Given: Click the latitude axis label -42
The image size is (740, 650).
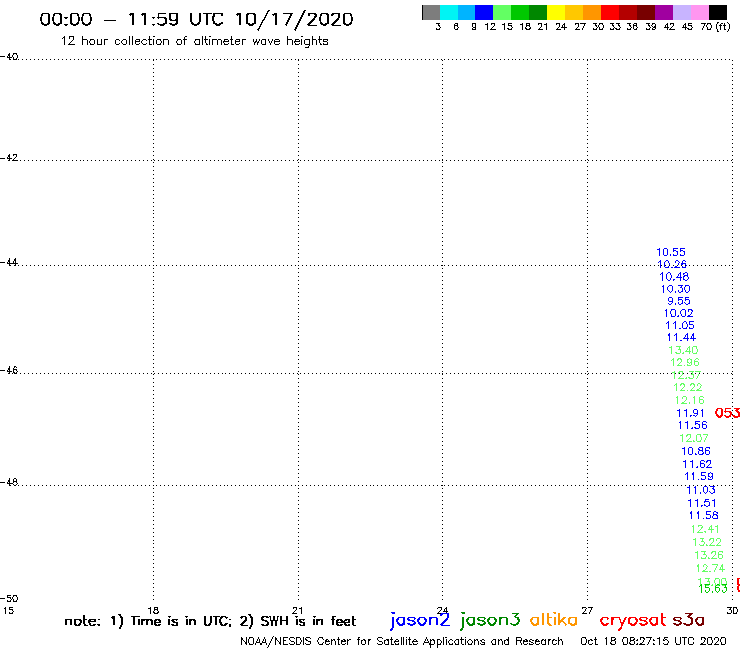Looking at the screenshot, I should pyautogui.click(x=9, y=158).
